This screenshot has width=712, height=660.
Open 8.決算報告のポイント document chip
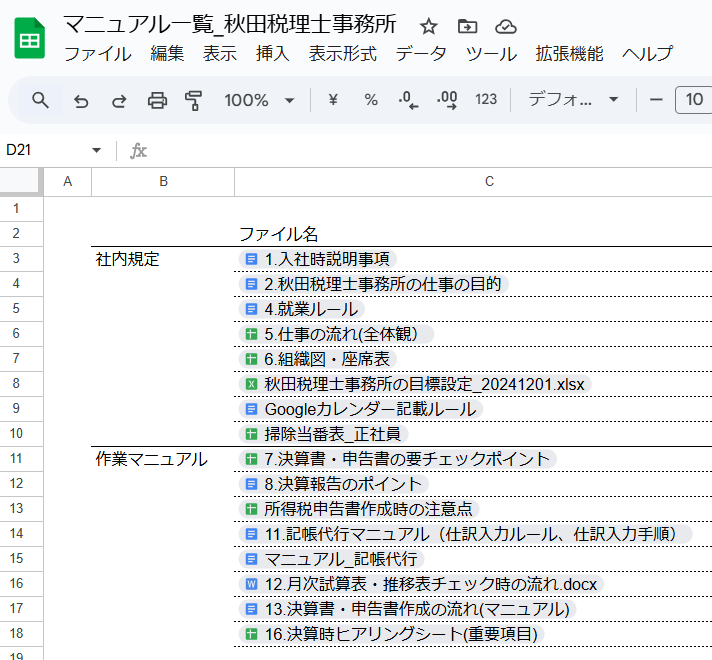pos(333,484)
